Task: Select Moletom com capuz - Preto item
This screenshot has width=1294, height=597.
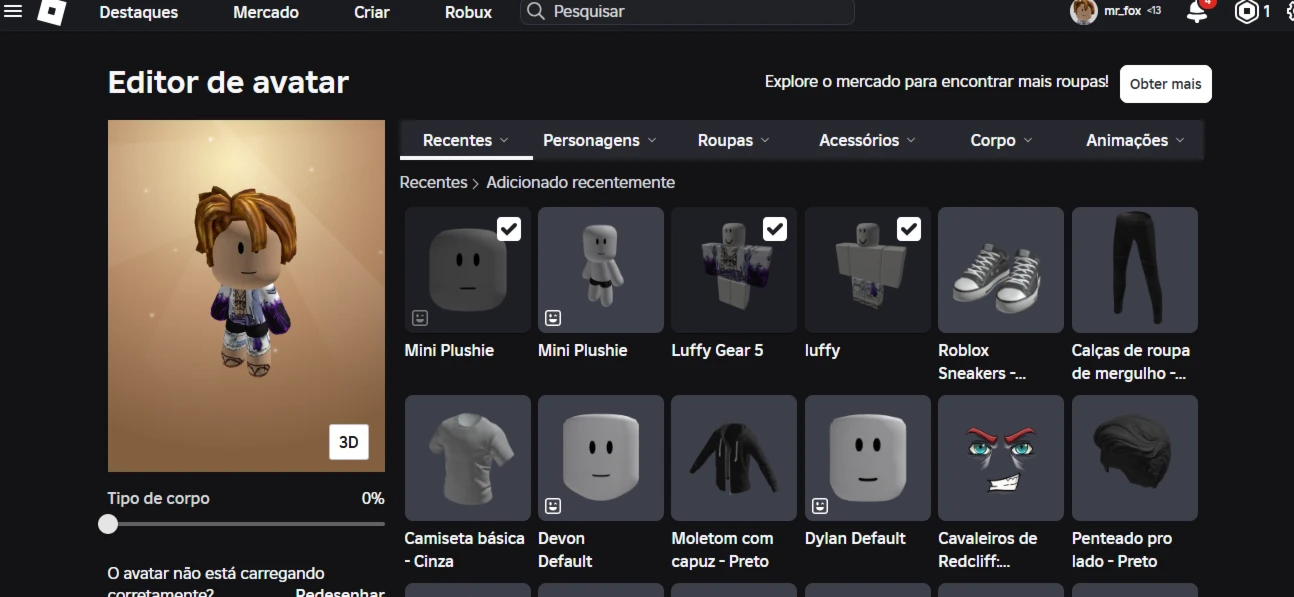Action: 734,458
